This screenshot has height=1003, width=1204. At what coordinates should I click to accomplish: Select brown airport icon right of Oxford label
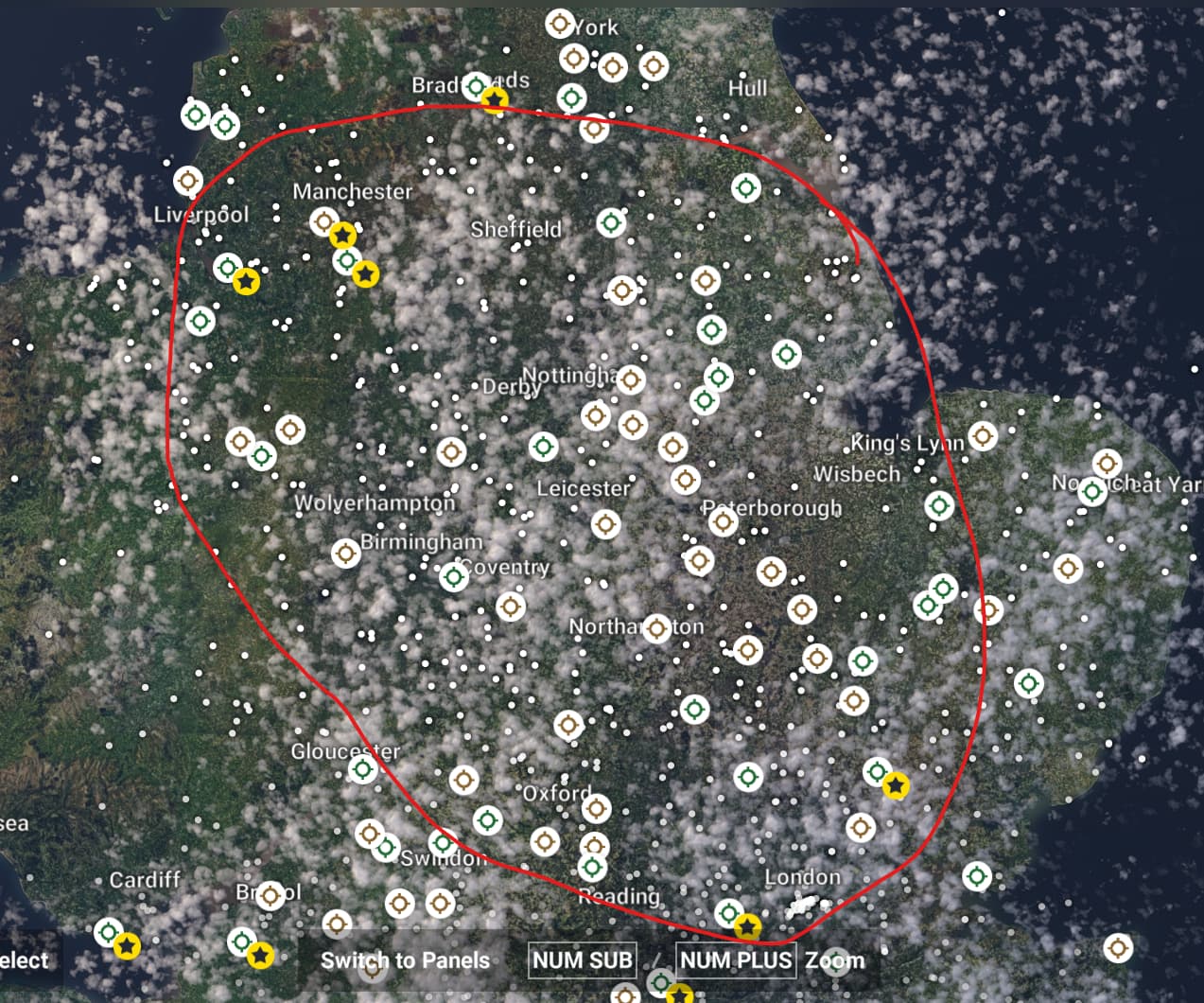(595, 809)
